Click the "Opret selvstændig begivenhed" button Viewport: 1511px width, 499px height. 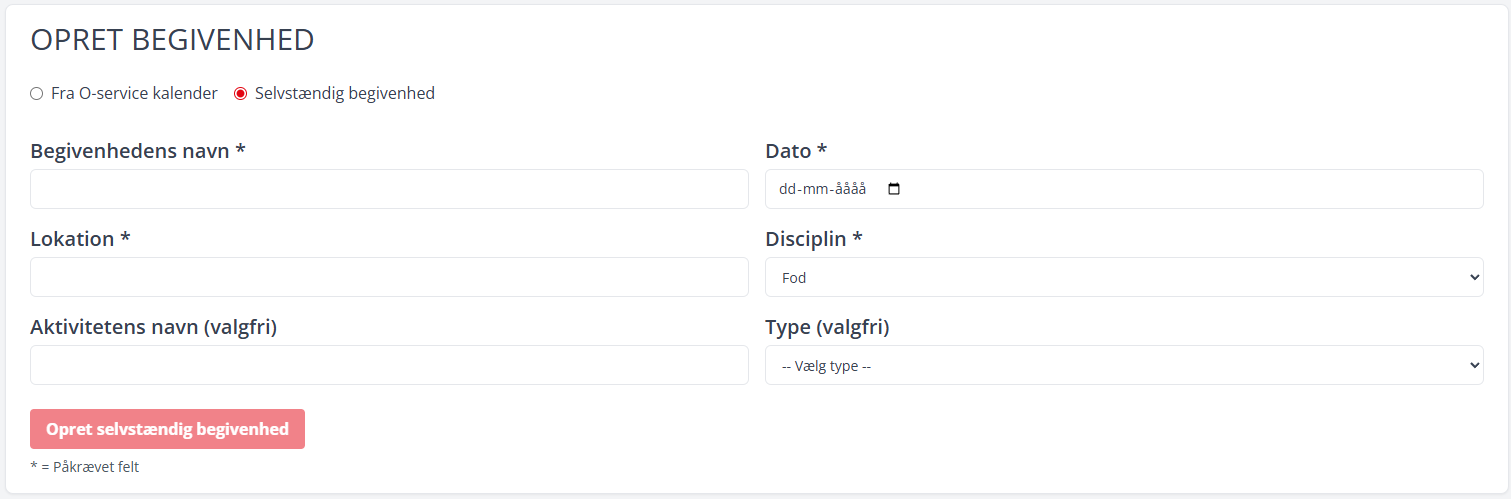[167, 429]
